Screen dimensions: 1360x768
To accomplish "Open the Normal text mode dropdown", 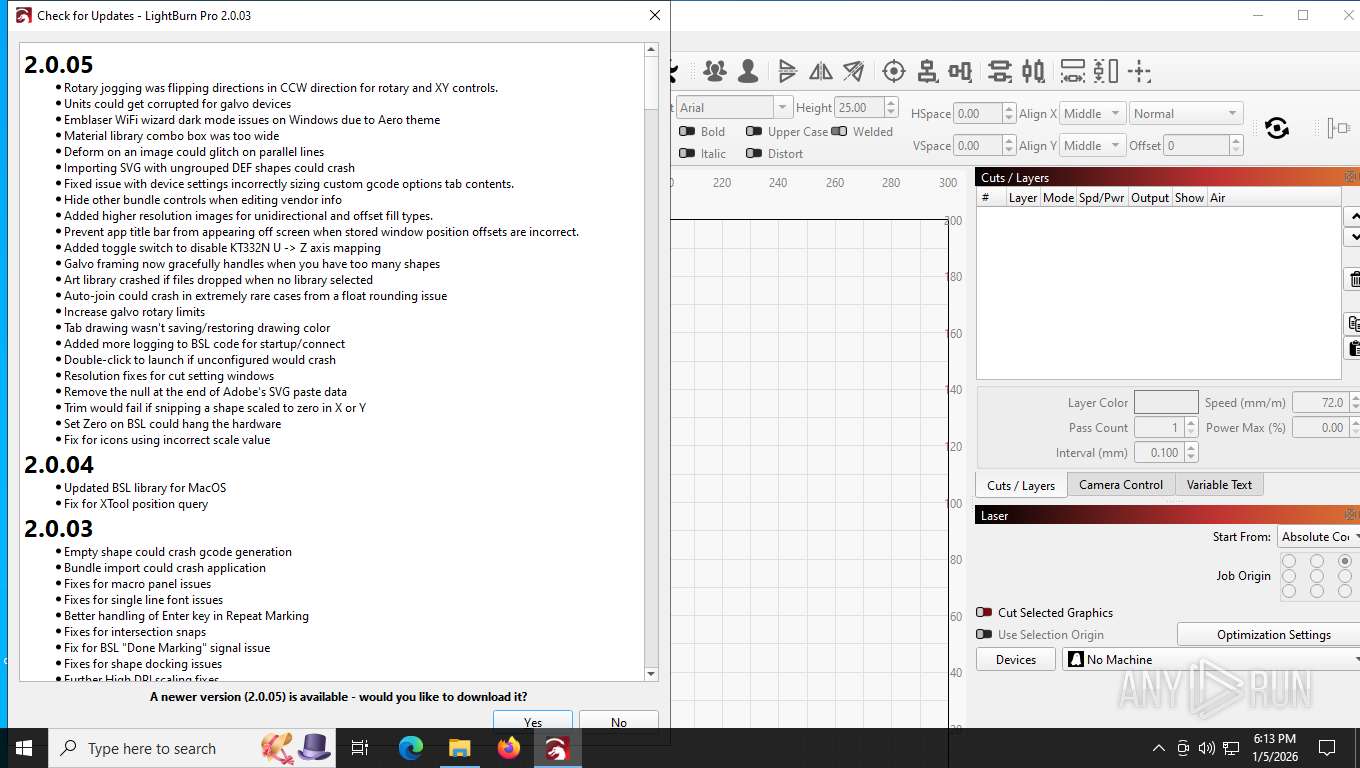I will click(1186, 113).
